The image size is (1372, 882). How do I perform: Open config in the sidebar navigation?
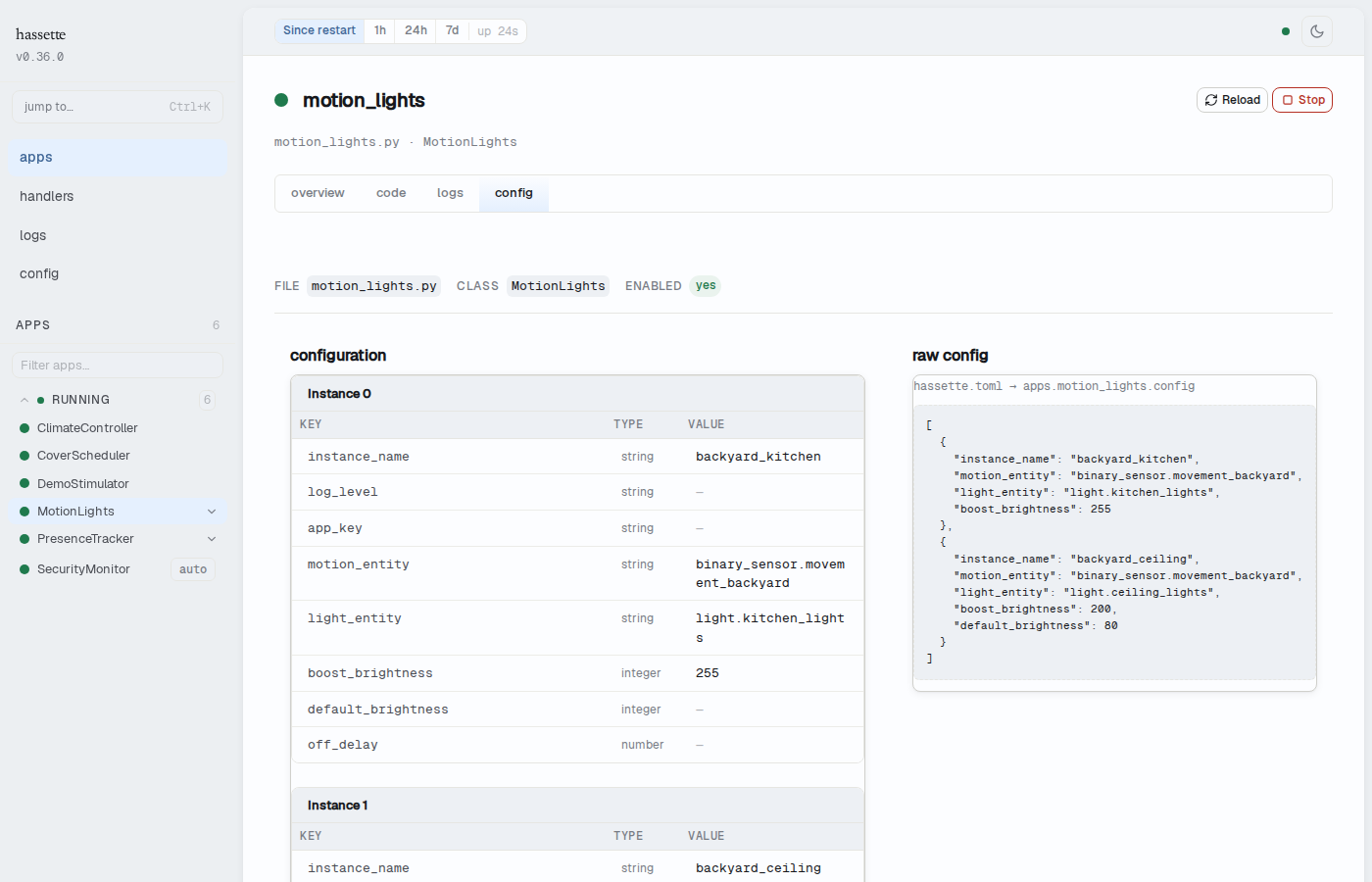point(118,273)
